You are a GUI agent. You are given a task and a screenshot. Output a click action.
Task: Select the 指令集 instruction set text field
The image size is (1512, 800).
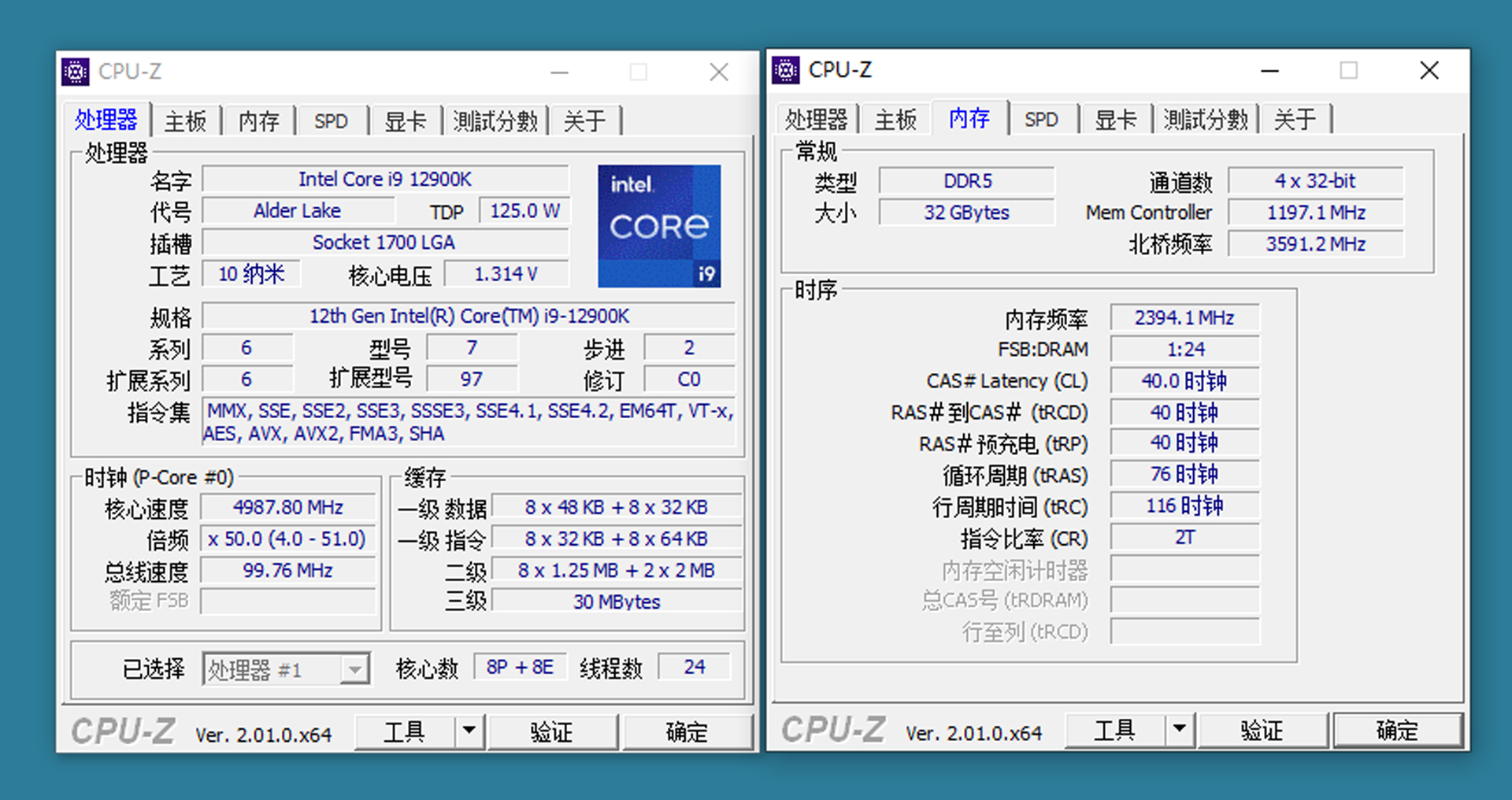468,422
